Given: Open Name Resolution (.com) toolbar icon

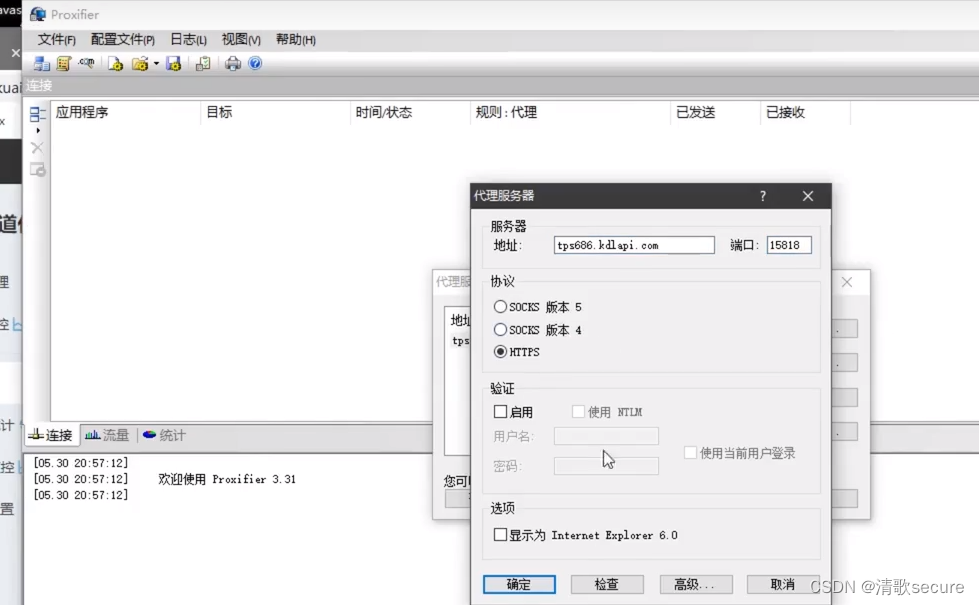Looking at the screenshot, I should tap(86, 63).
